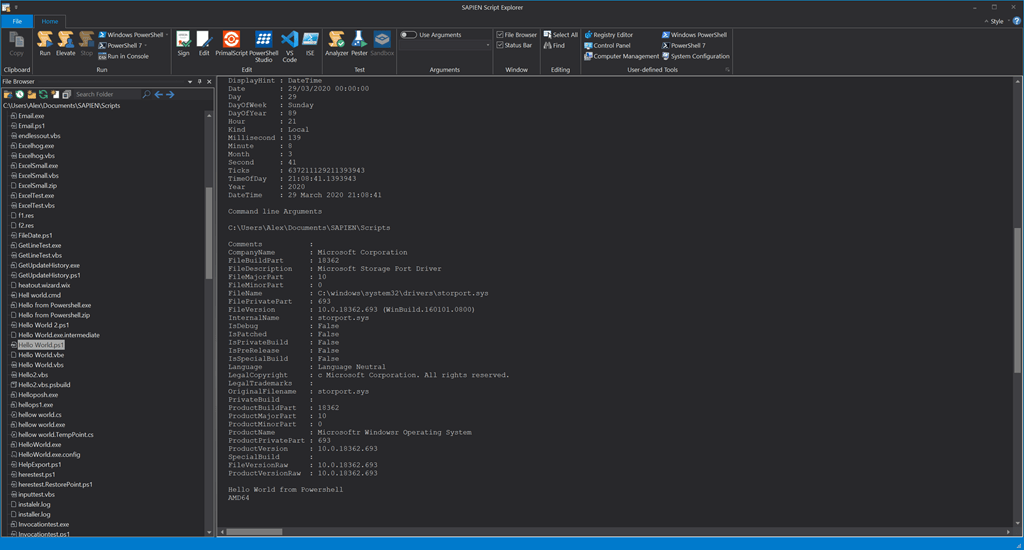Open the arguments combo box
This screenshot has width=1024, height=550.
[x=445, y=45]
